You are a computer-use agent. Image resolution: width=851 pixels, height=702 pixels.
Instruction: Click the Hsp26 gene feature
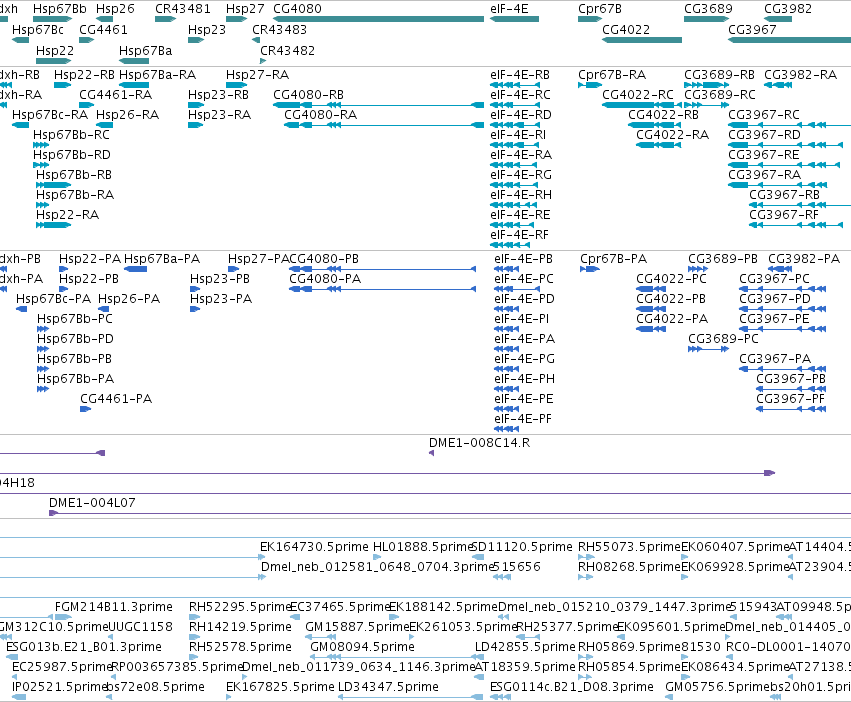[x=105, y=19]
